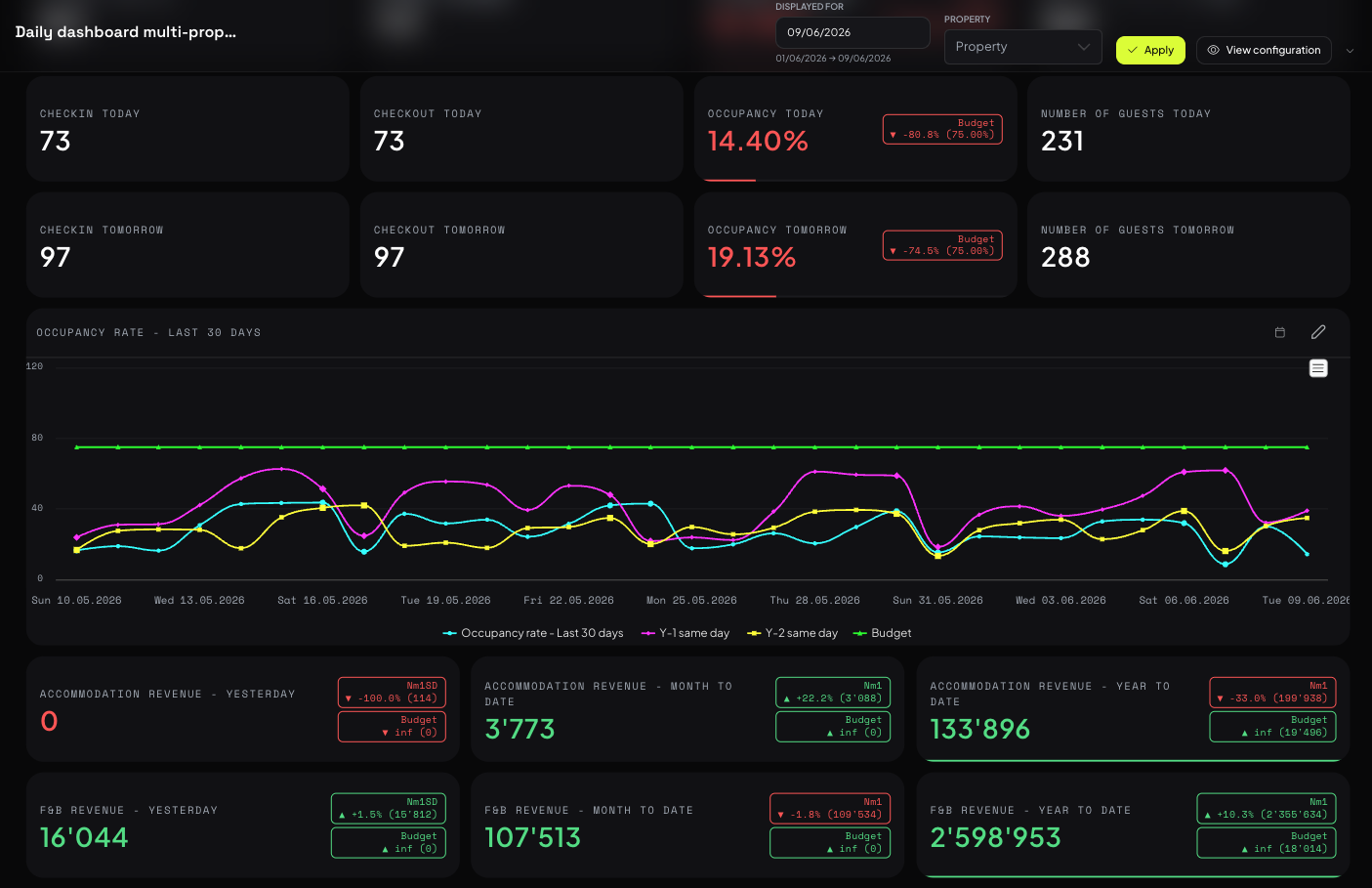Click the Budget progress bar under Occupancy Tomorrow
Screen dimensions: 1372x888
740,296
